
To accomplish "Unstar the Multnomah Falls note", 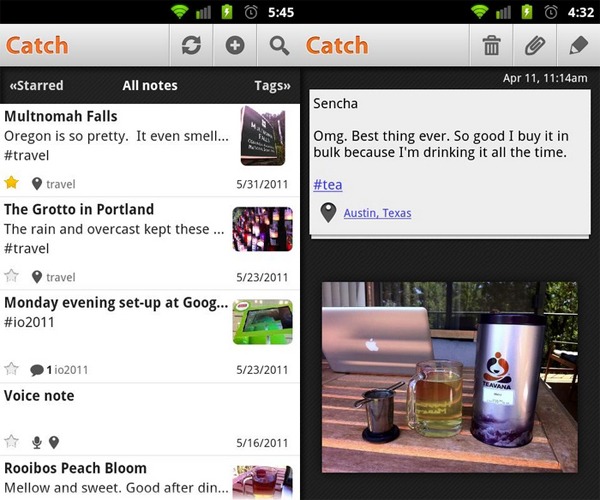I will pyautogui.click(x=12, y=183).
